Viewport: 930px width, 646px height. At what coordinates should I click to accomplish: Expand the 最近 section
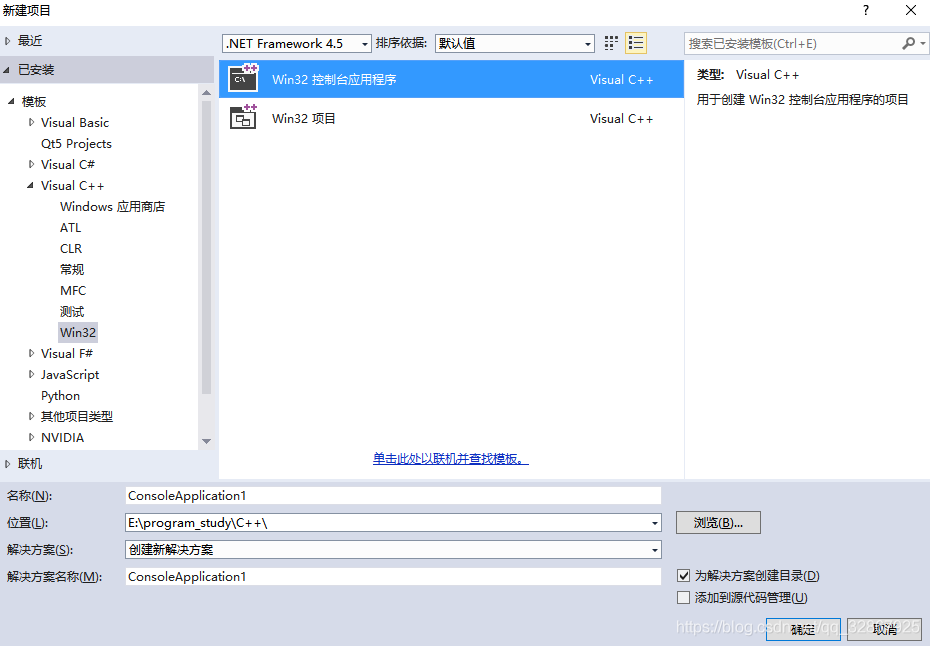coord(8,41)
